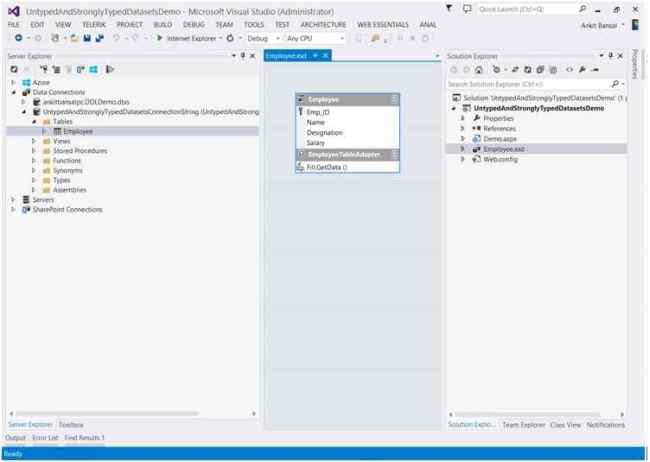
Task: Click the user account avatar picture
Action: tap(635, 25)
